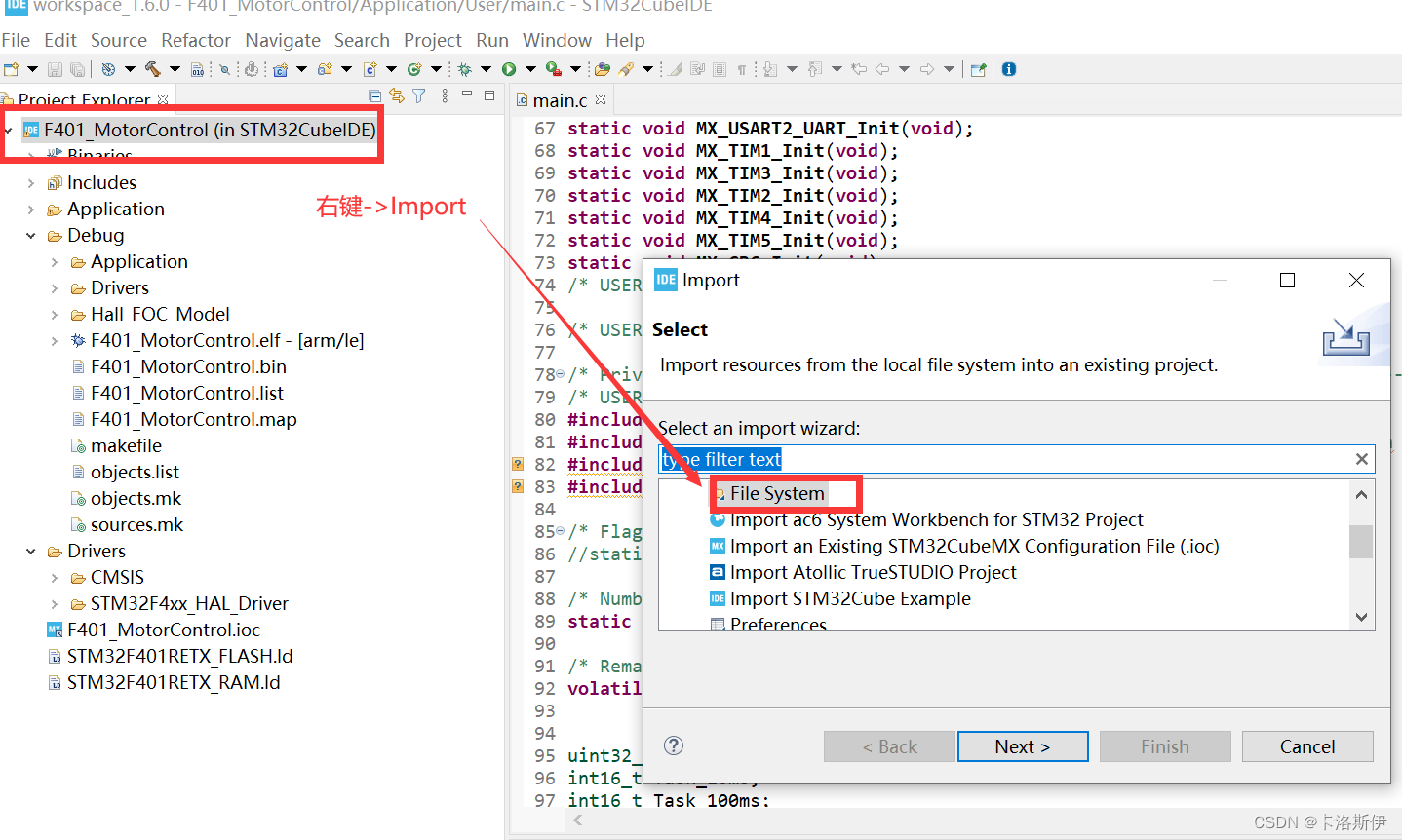Click the Show Whitespace pilcrow icon

click(742, 69)
